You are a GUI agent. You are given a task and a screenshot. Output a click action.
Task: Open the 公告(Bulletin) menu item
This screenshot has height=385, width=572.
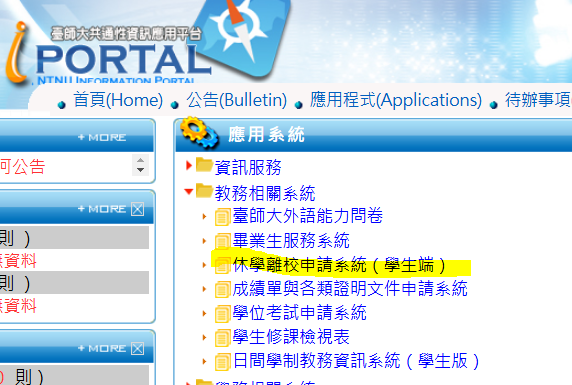click(x=236, y=100)
